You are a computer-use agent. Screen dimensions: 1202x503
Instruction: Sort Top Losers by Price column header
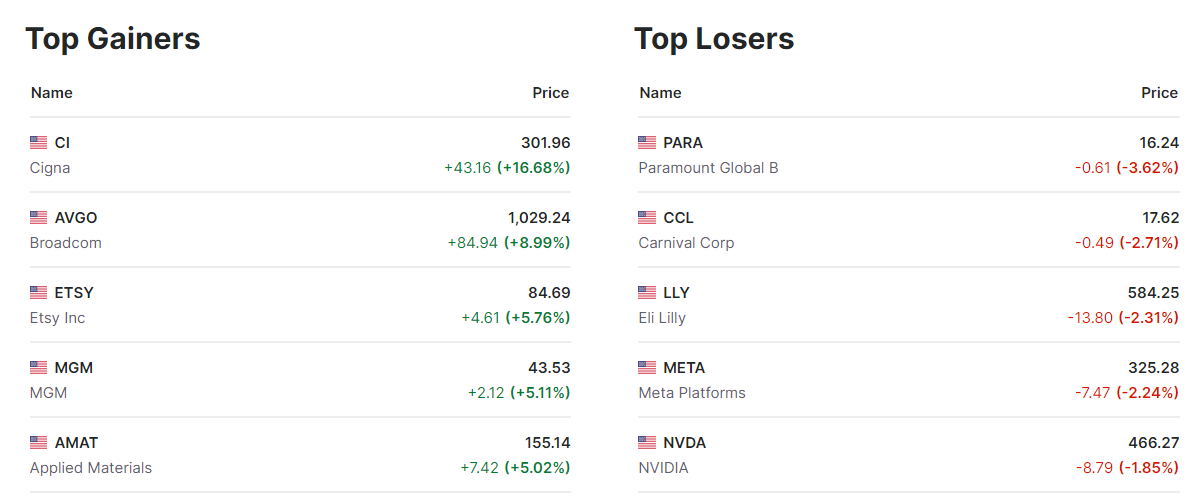tap(1159, 93)
